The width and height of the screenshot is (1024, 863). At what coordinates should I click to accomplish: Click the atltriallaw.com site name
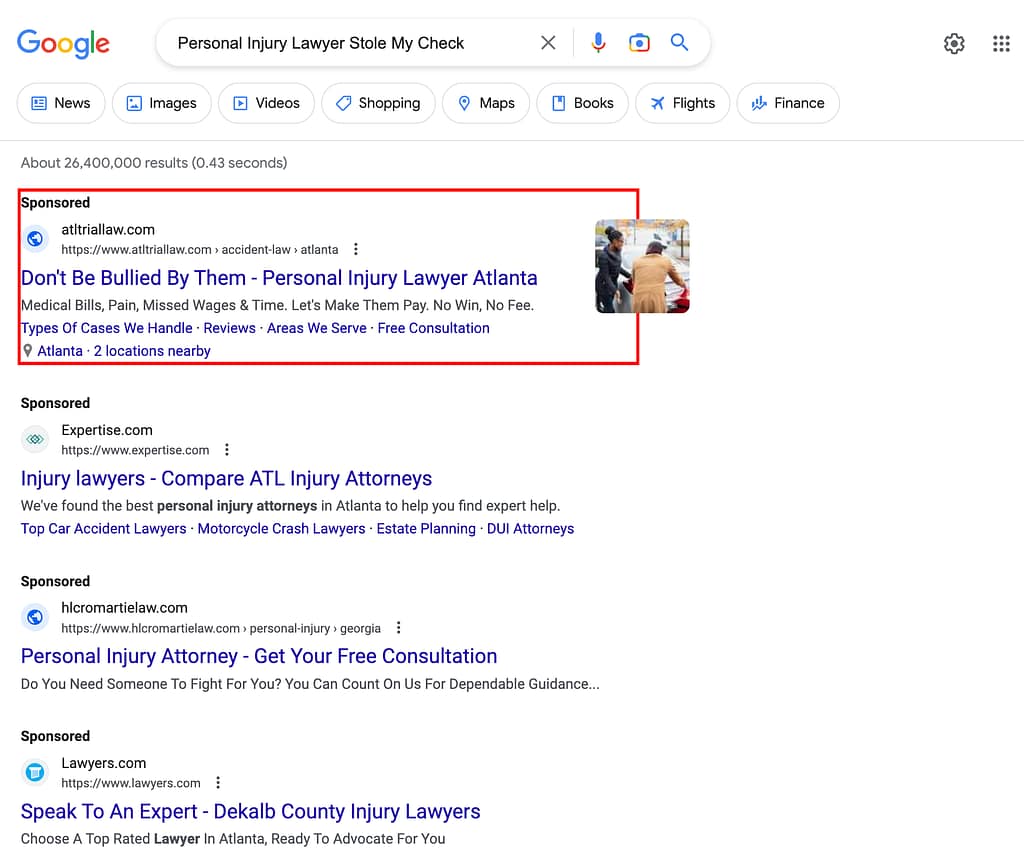point(108,229)
